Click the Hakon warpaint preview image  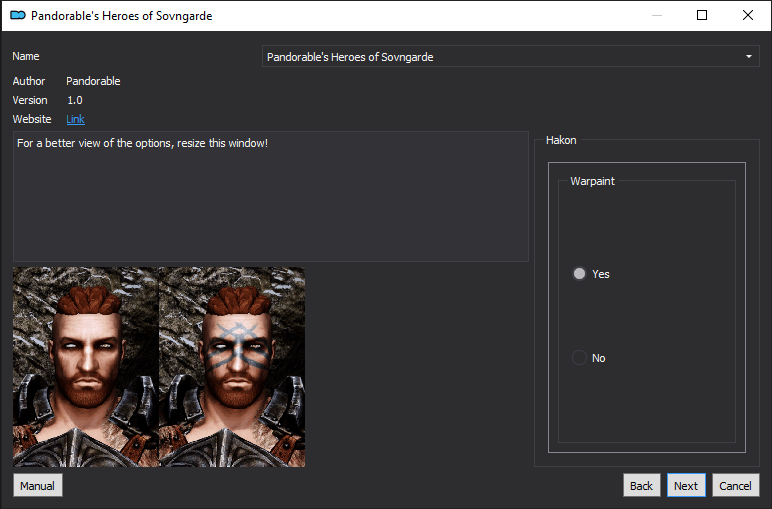coord(159,367)
